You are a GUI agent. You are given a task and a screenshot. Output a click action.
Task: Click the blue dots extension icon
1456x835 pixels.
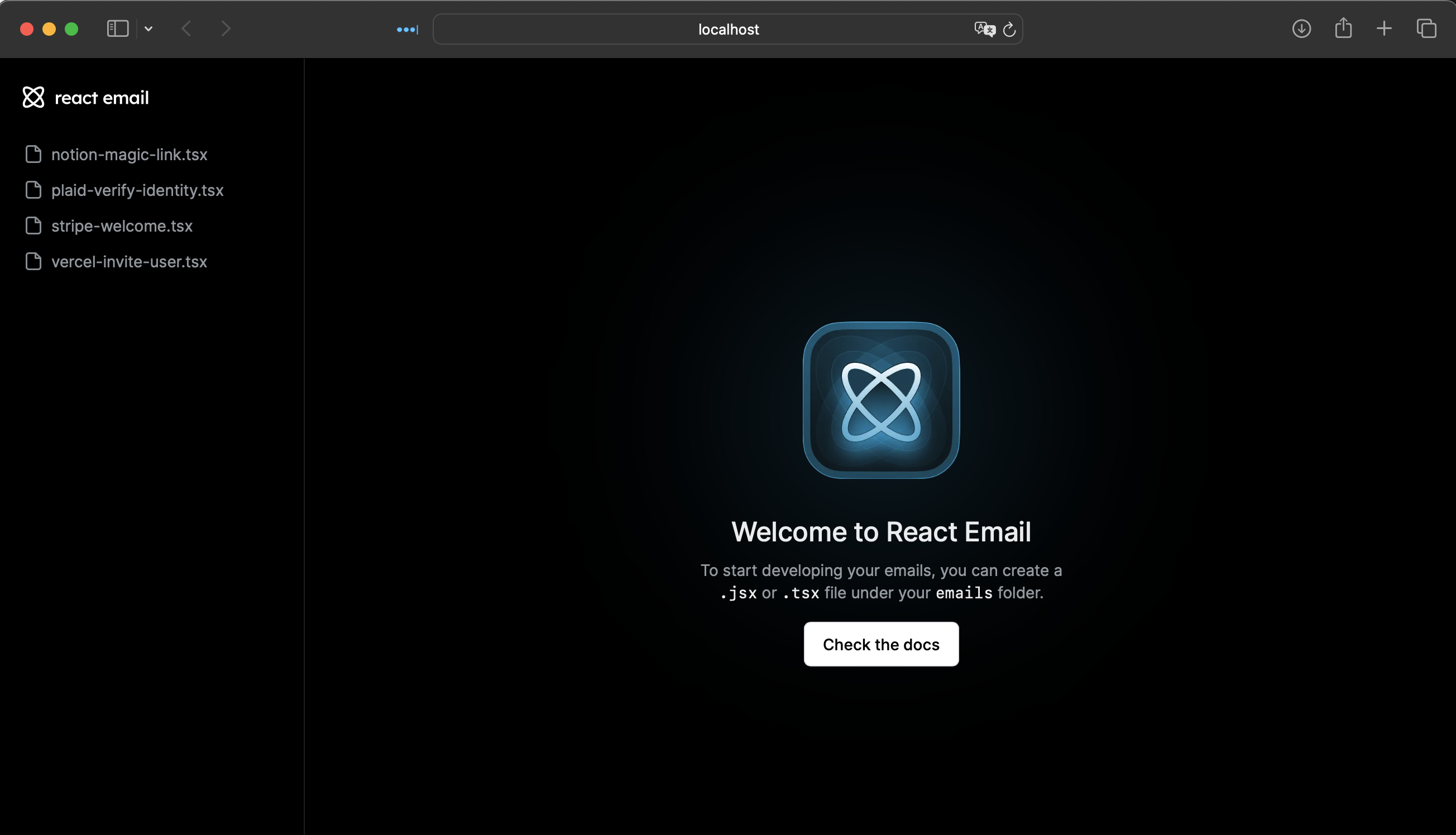click(x=407, y=29)
